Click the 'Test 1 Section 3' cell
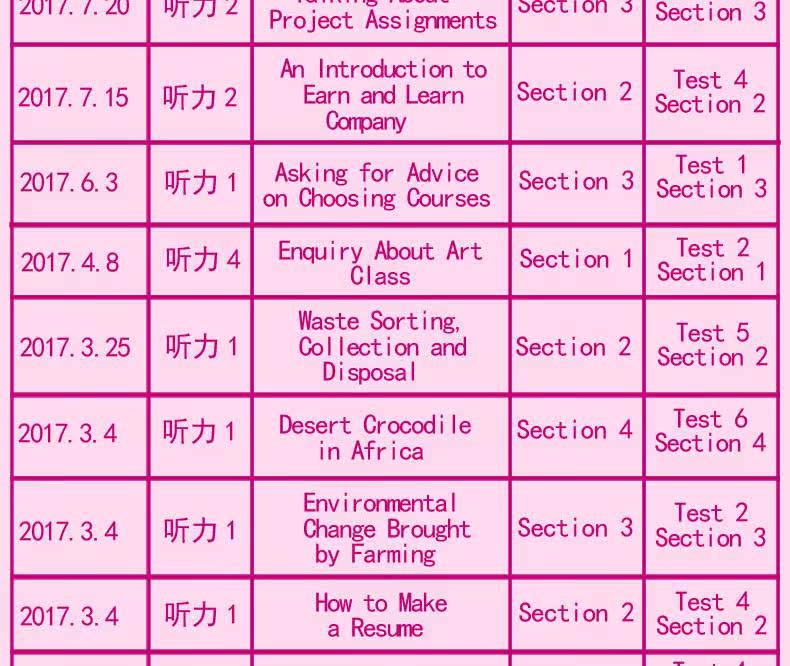Viewport: 790px width, 666px height. pos(711,177)
